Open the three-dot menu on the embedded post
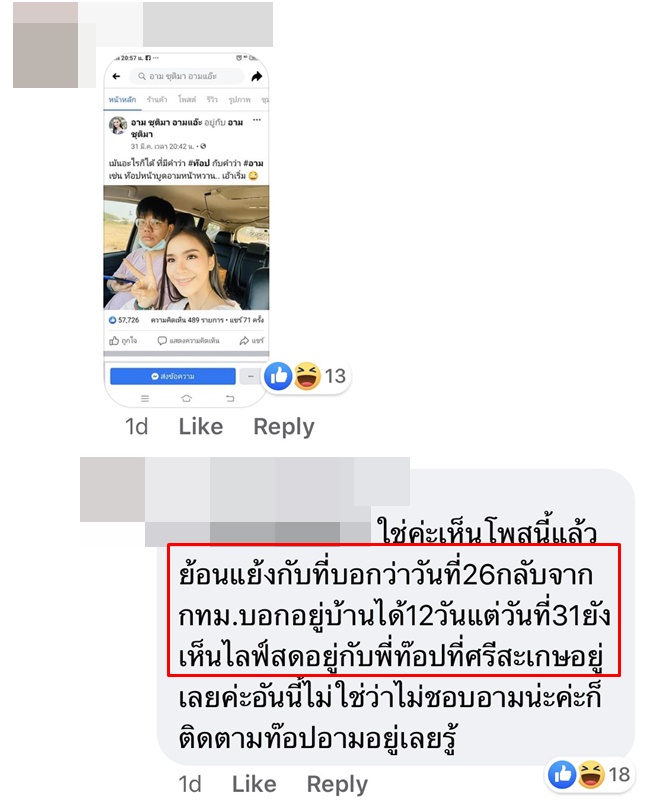 tap(257, 120)
